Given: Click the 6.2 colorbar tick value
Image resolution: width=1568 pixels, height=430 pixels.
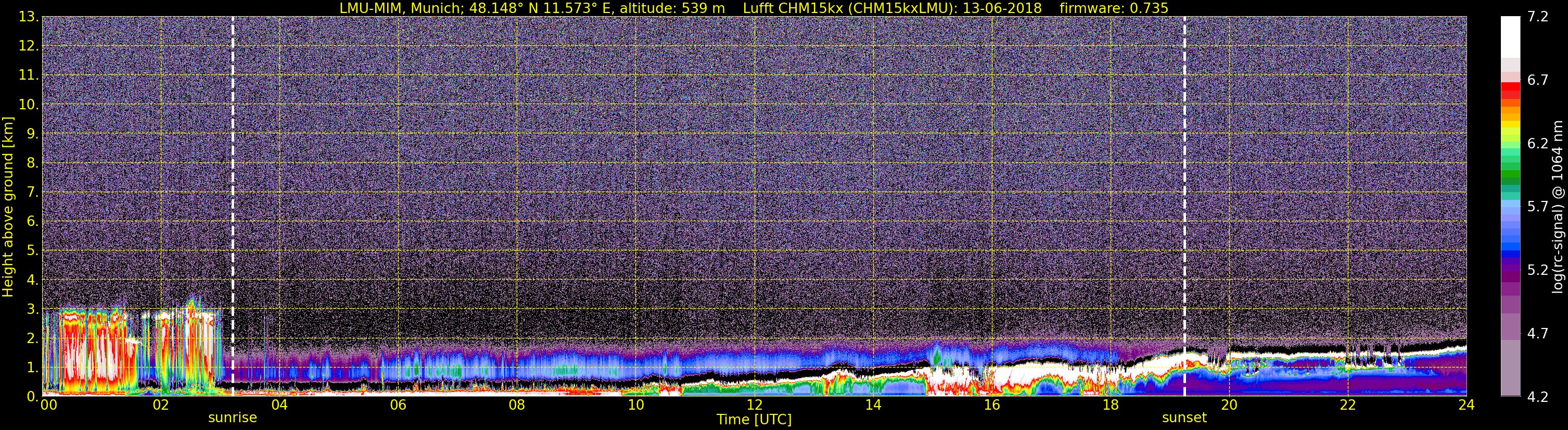Looking at the screenshot, I should point(1538,144).
